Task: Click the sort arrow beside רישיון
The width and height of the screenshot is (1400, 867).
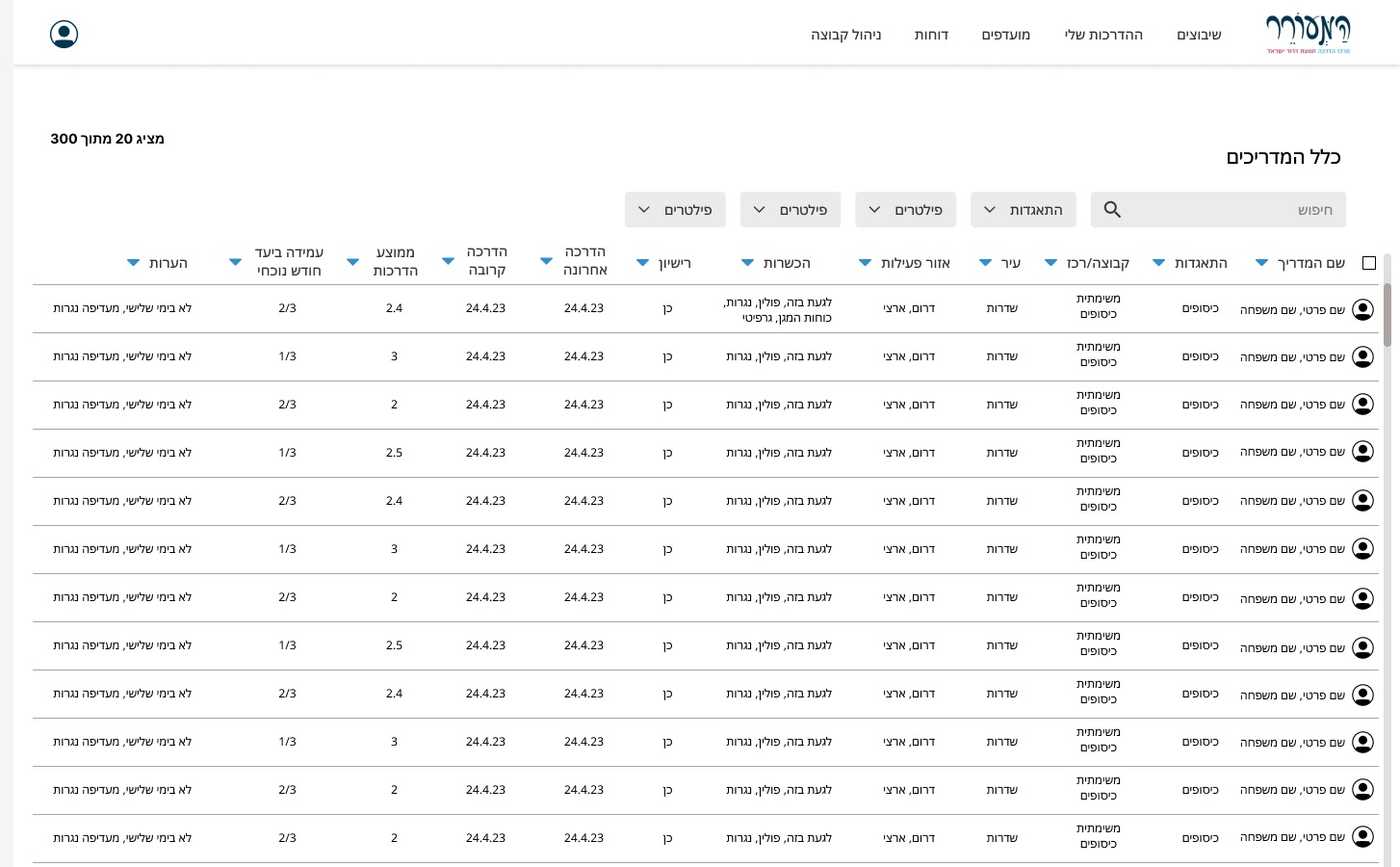Action: tap(642, 263)
